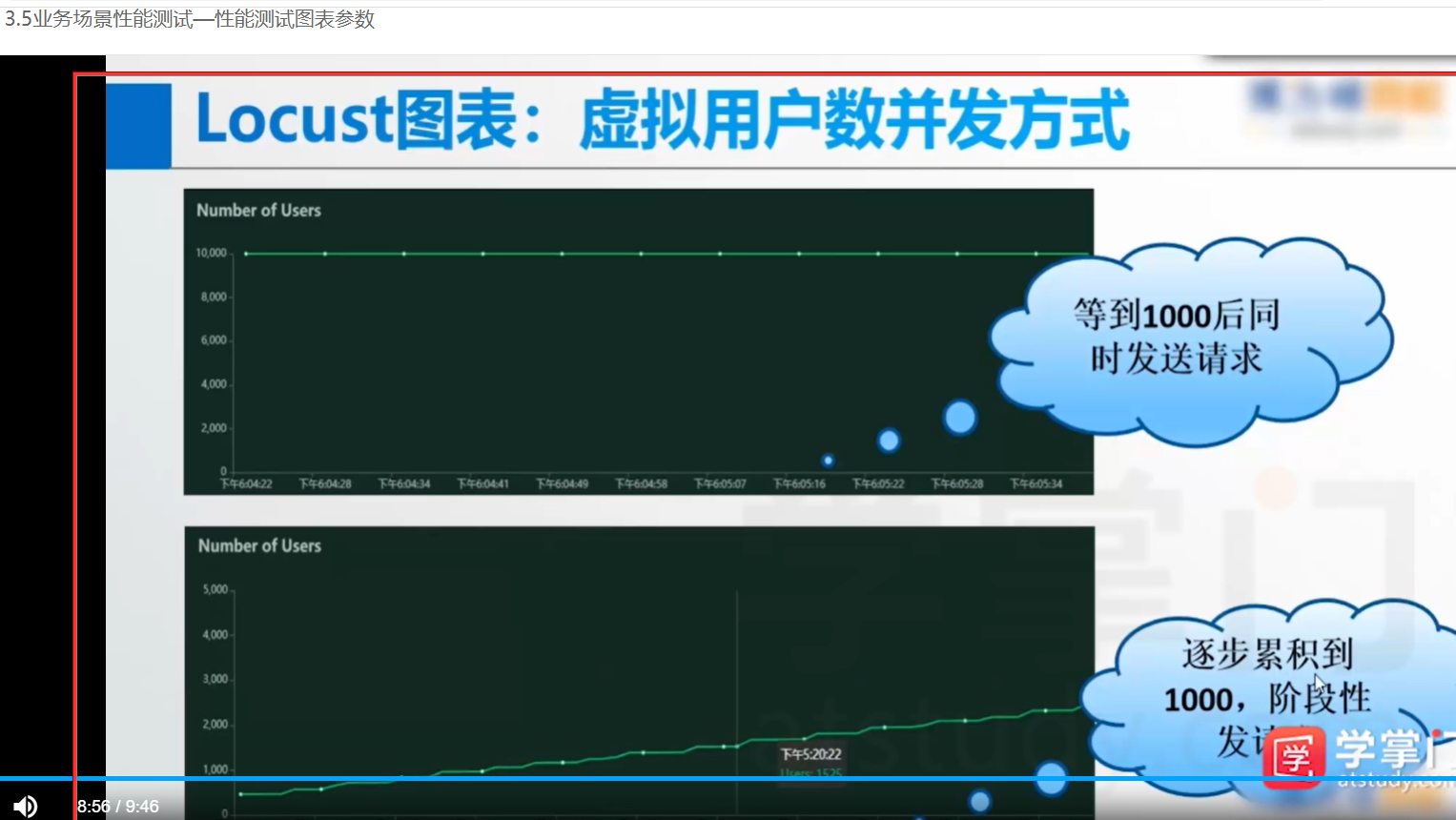Click the slide heading Locust图表：虚拟用户数并发方式
The image size is (1456, 820).
[663, 120]
